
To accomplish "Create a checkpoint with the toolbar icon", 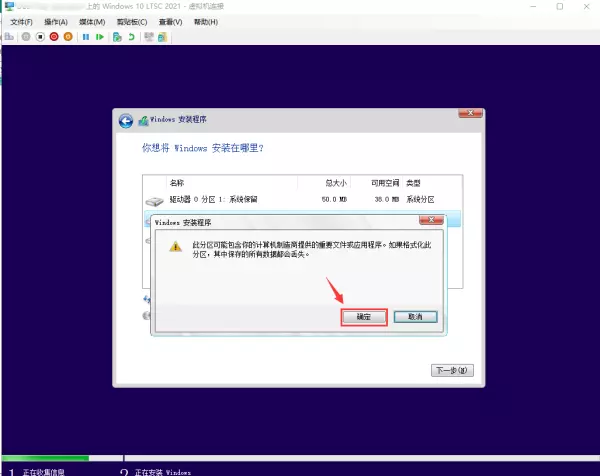I will tap(117, 37).
